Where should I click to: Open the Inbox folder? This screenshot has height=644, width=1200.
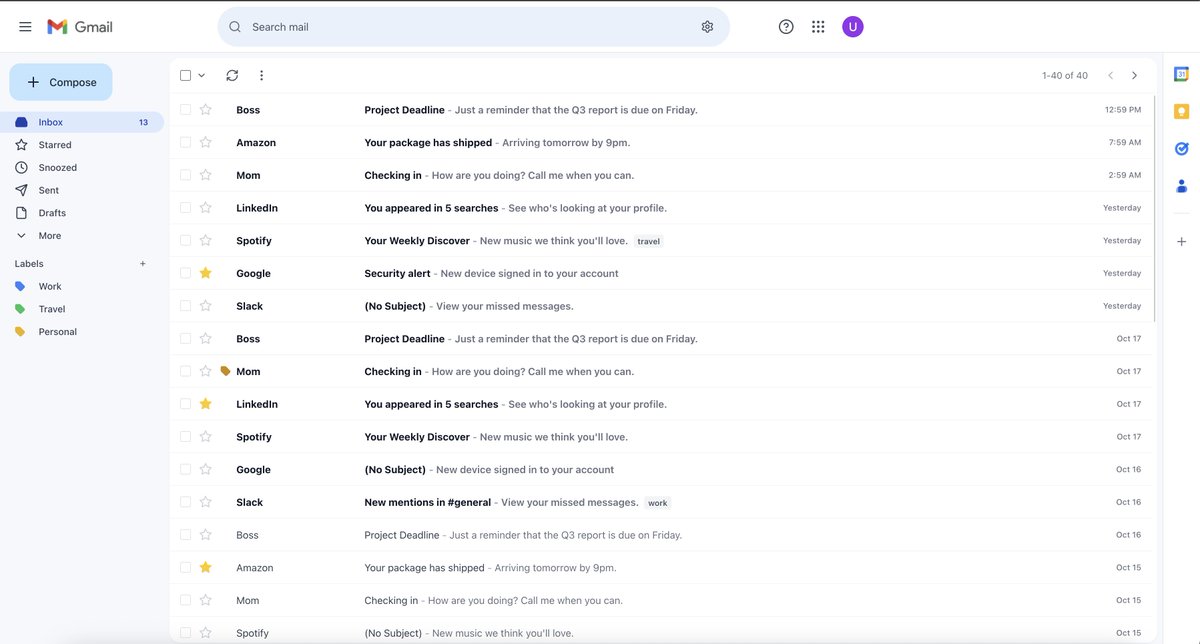point(82,122)
